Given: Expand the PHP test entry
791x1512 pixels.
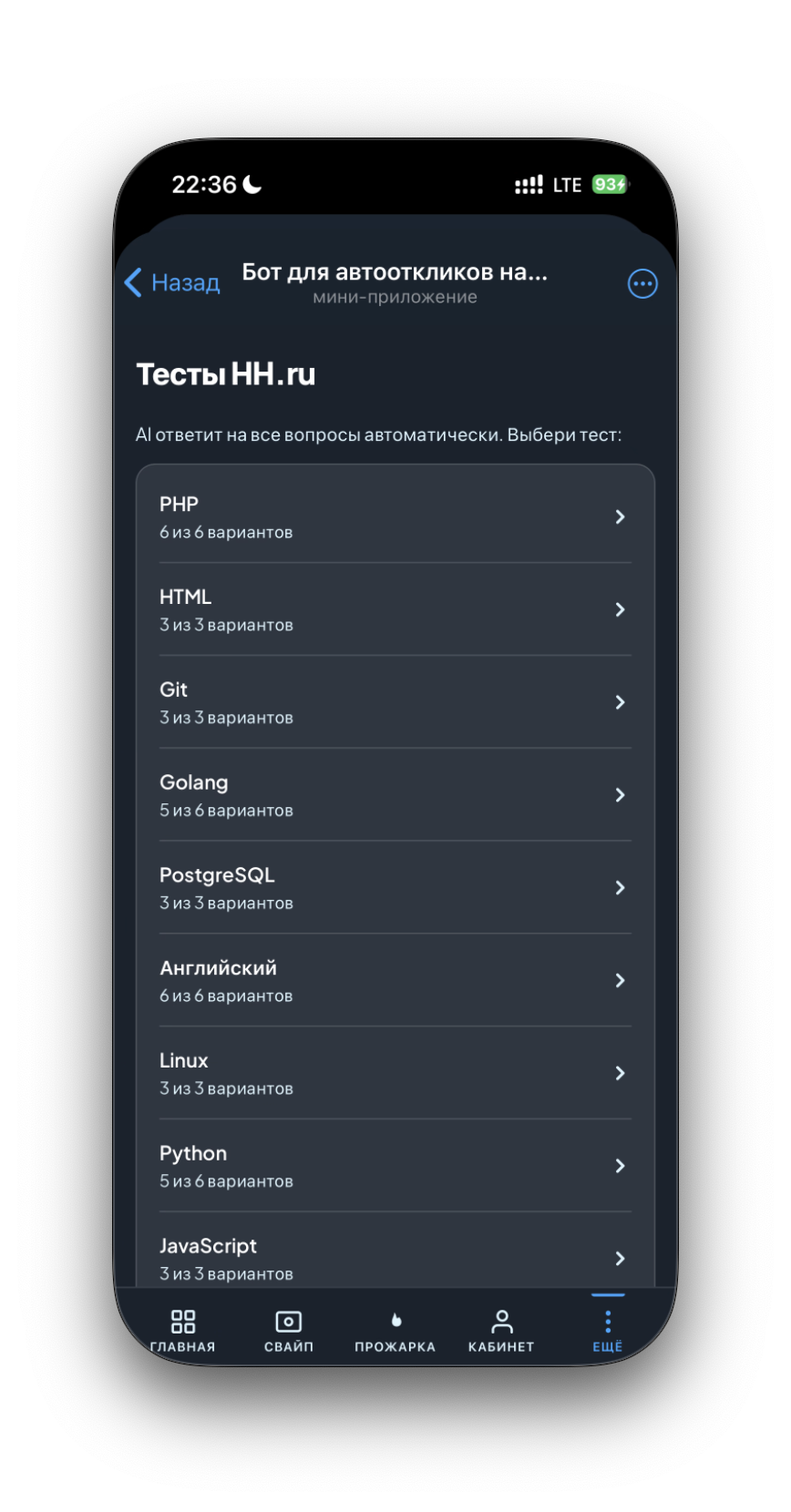Looking at the screenshot, I should click(395, 516).
